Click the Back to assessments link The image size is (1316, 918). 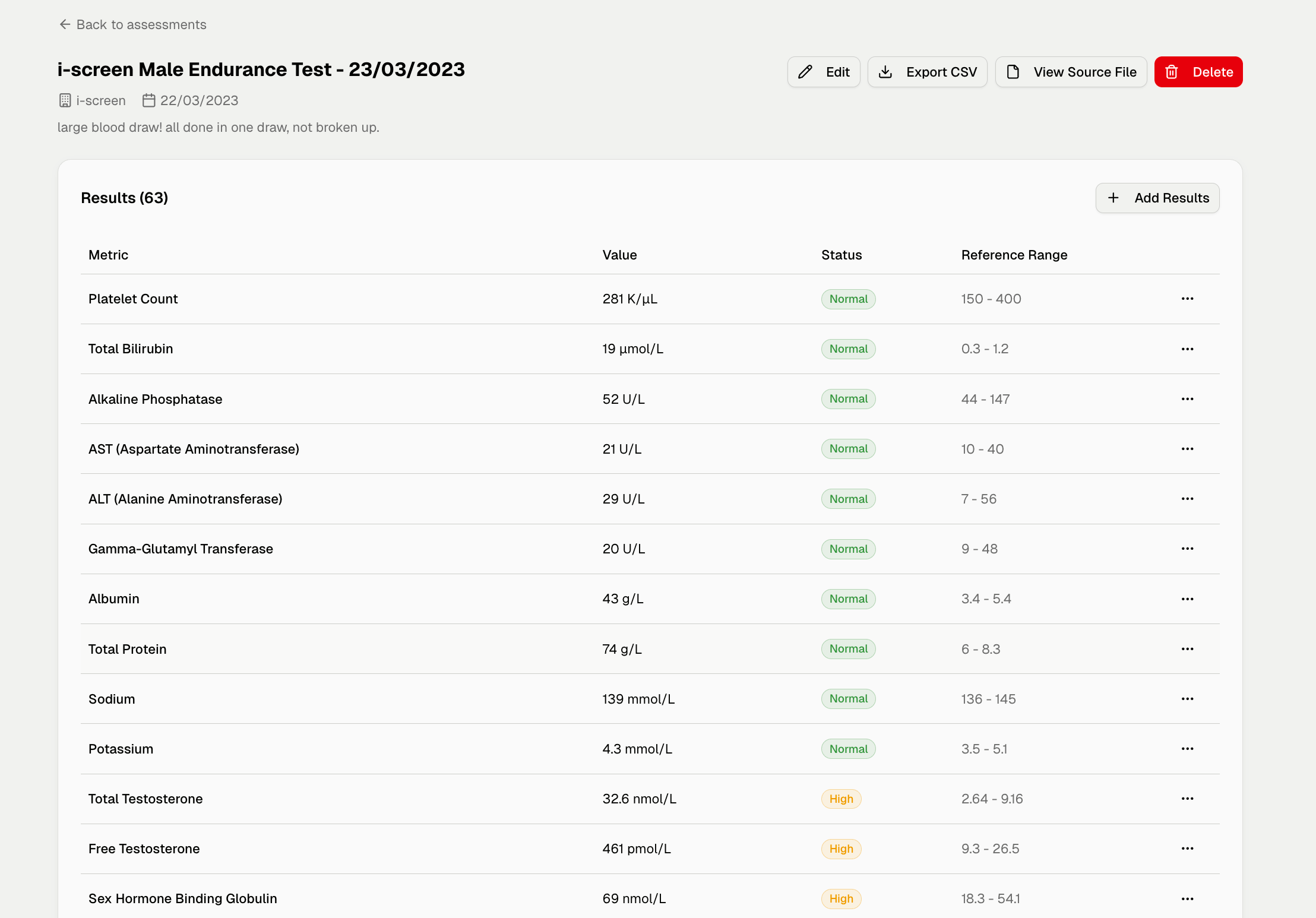pos(141,24)
